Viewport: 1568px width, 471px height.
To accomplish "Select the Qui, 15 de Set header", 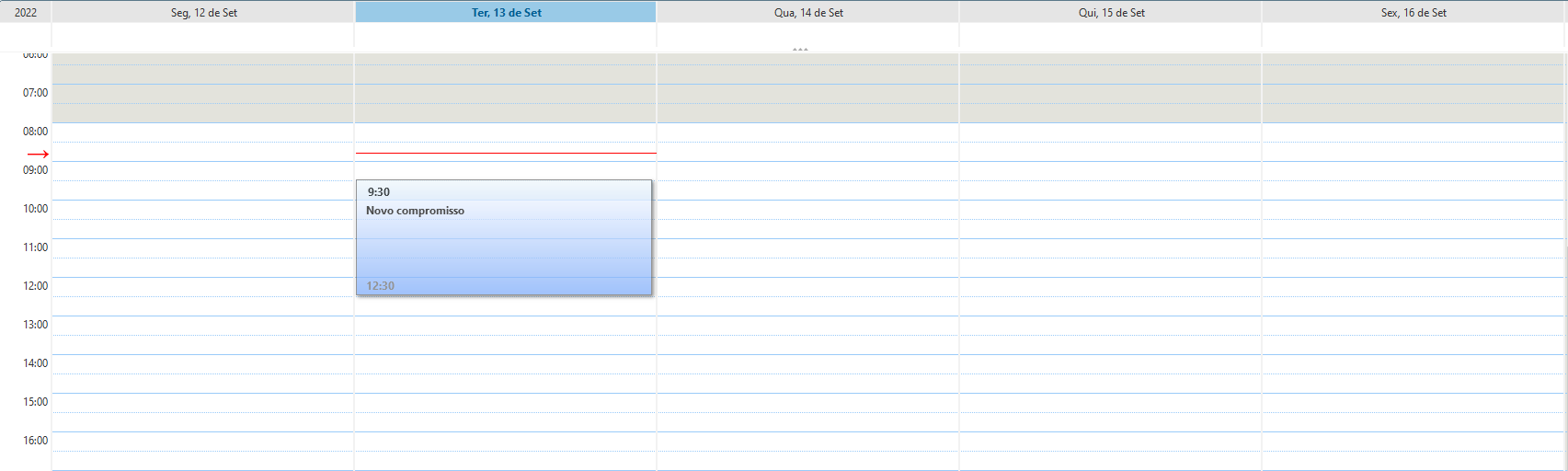I will [1111, 13].
